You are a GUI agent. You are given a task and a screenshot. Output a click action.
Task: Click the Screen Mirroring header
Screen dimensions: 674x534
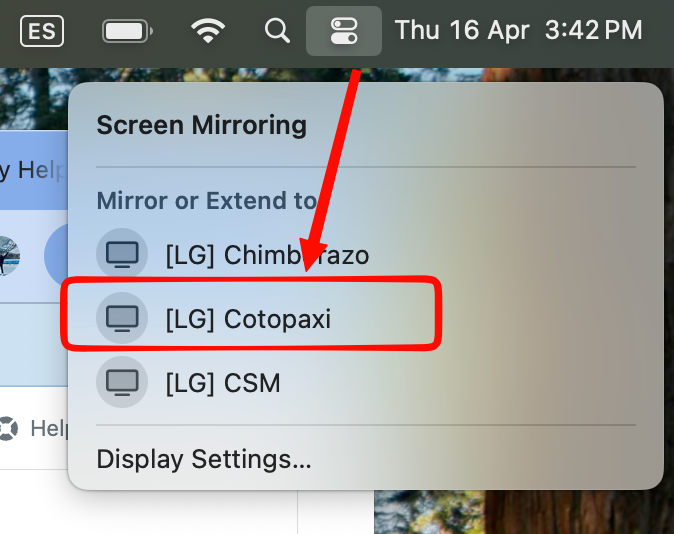pyautogui.click(x=202, y=125)
